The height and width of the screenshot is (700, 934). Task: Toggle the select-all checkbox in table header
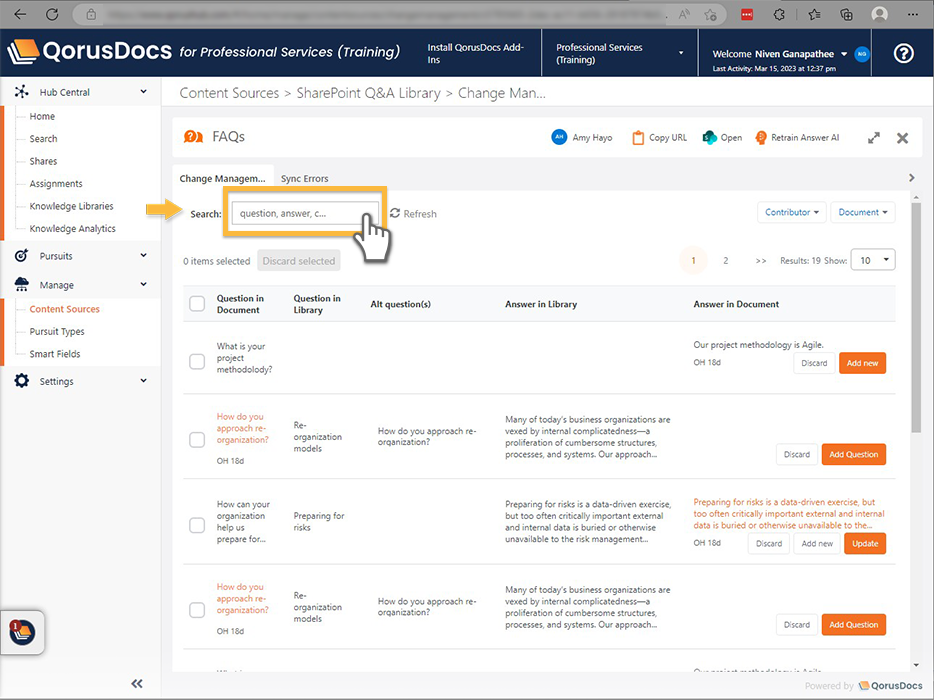point(197,303)
